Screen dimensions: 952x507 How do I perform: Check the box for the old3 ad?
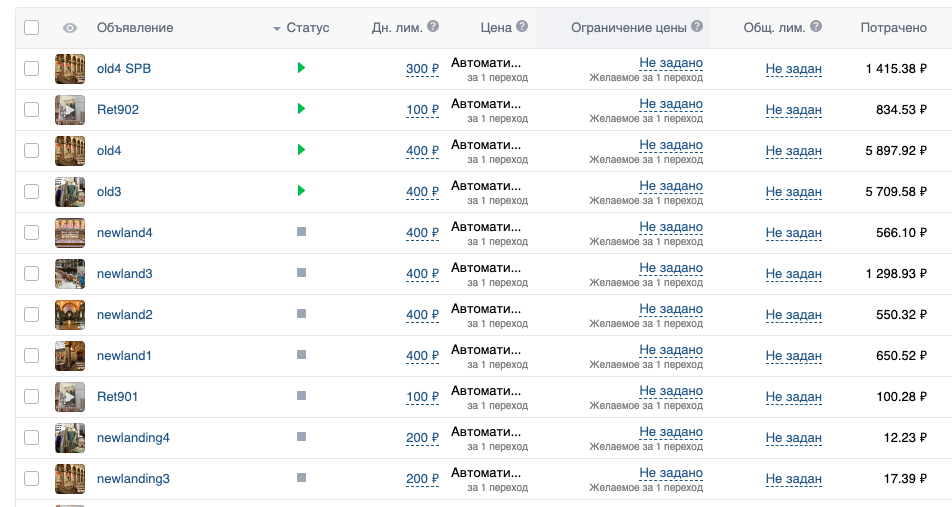(32, 191)
